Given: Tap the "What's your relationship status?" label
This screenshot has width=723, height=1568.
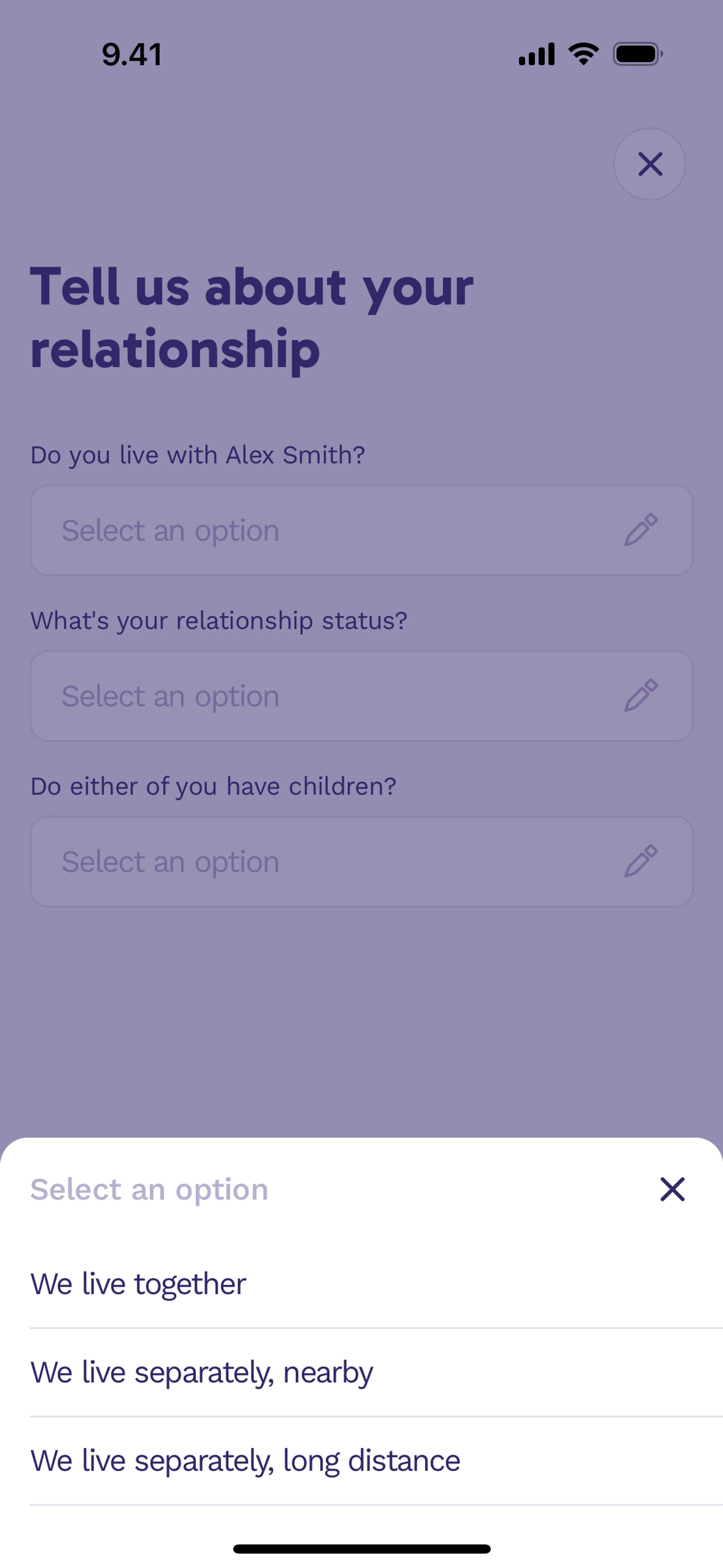Looking at the screenshot, I should click(219, 621).
